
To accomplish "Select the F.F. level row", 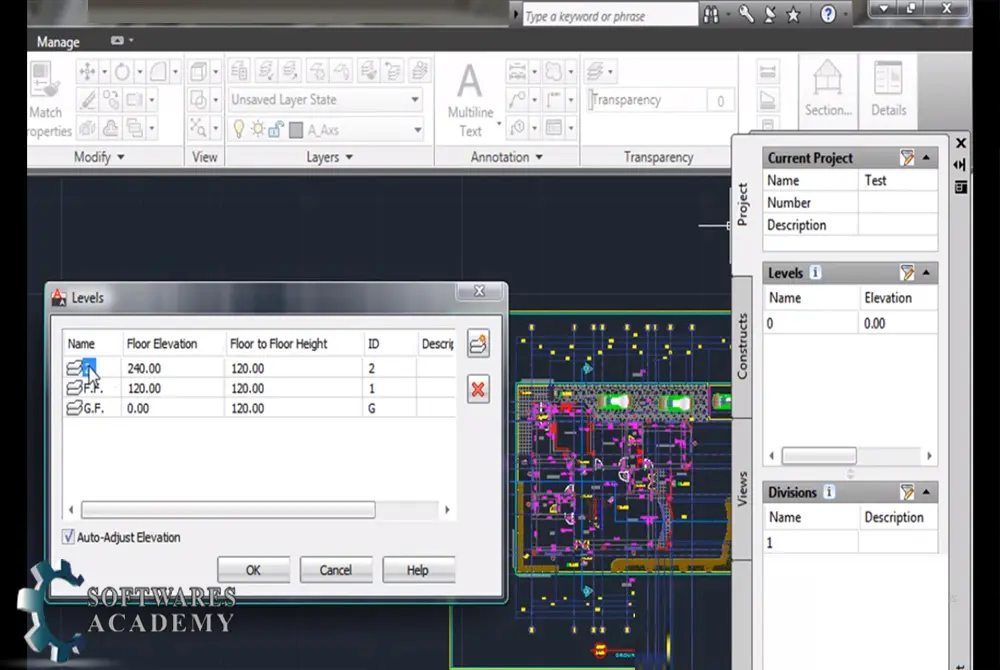I will pos(260,388).
